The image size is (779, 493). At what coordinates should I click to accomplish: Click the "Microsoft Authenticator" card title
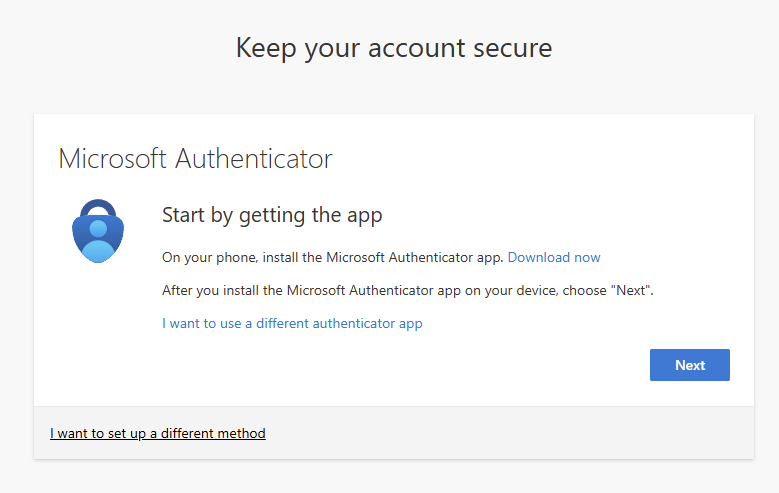[x=196, y=158]
